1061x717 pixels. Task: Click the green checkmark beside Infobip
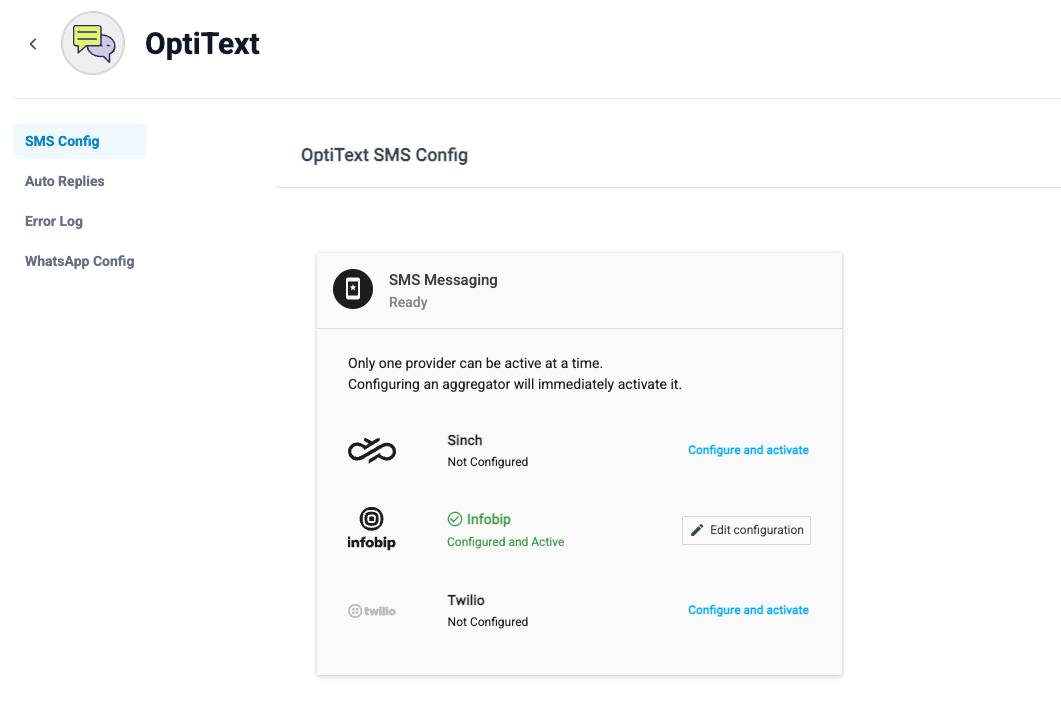(455, 519)
